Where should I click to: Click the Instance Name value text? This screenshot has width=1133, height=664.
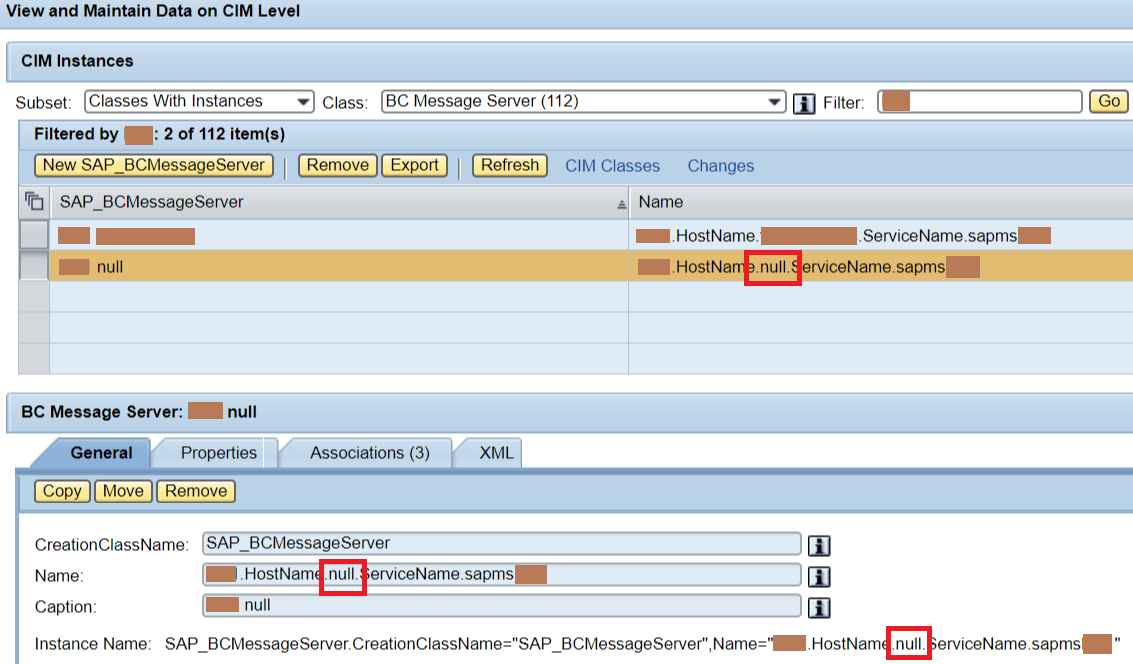tap(642, 644)
